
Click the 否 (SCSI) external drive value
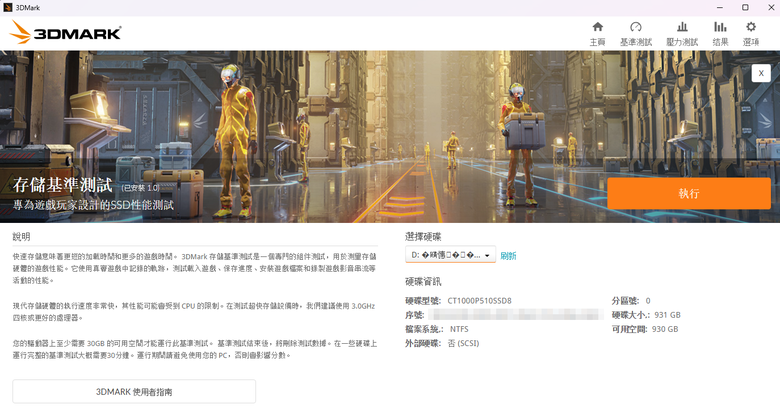click(464, 343)
